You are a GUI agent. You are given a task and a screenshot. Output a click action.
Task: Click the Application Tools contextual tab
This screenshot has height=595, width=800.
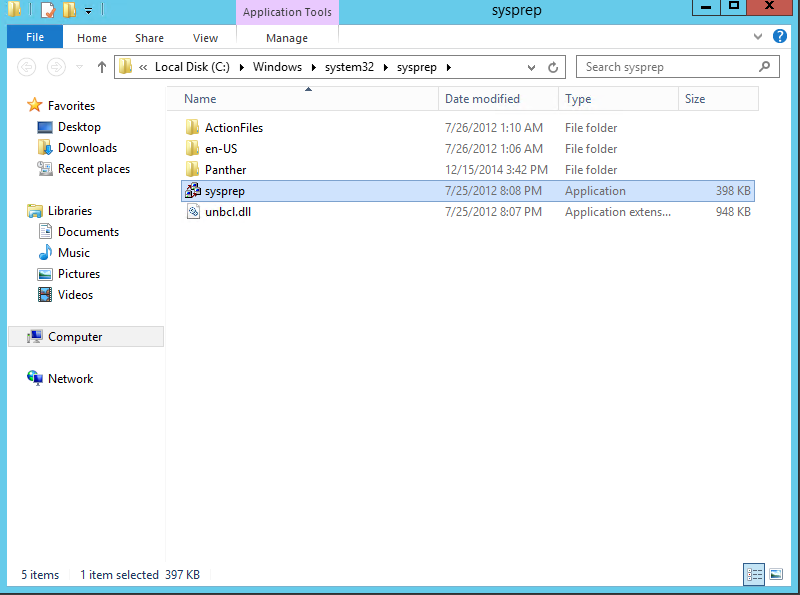click(287, 12)
